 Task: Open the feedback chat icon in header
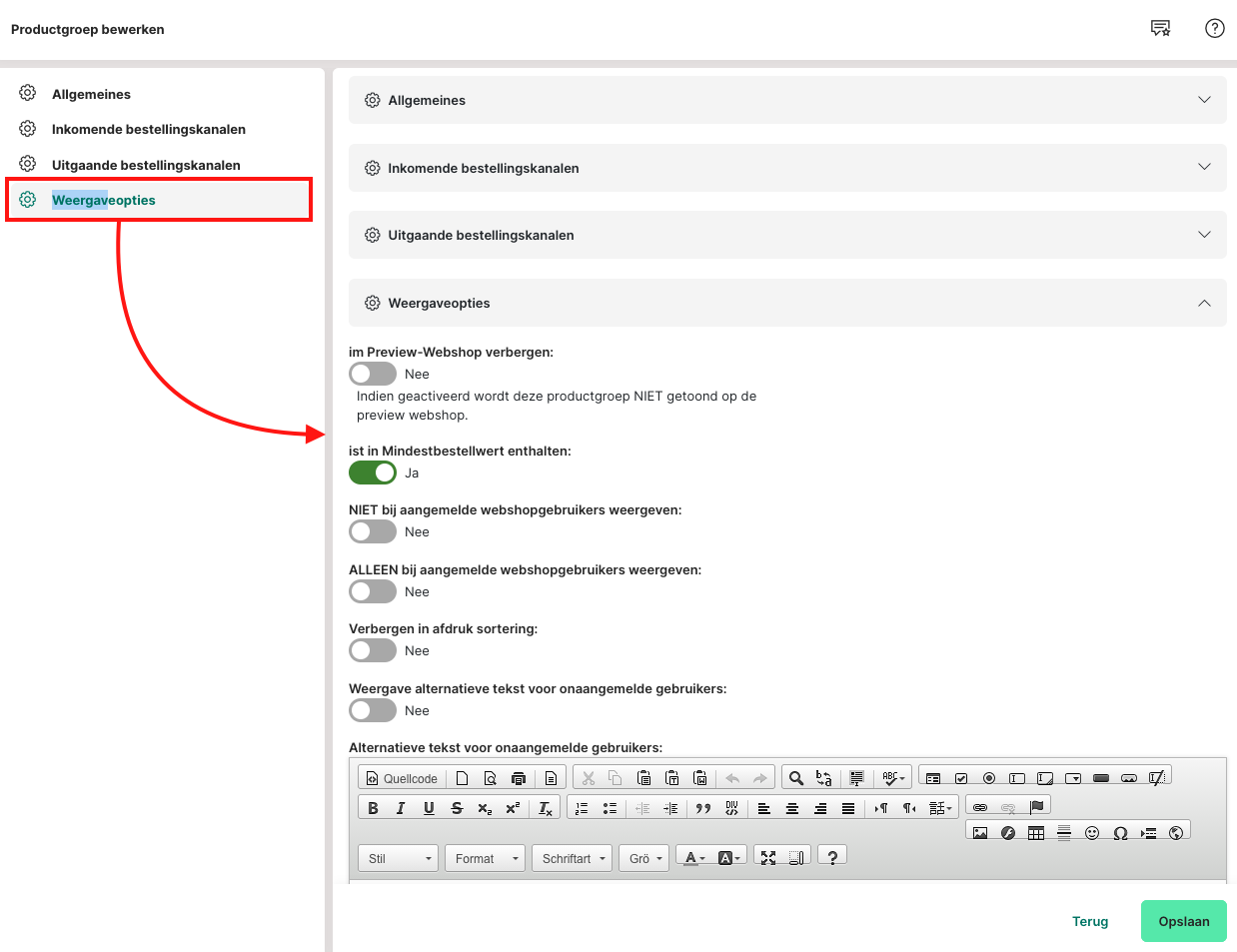pyautogui.click(x=1160, y=29)
